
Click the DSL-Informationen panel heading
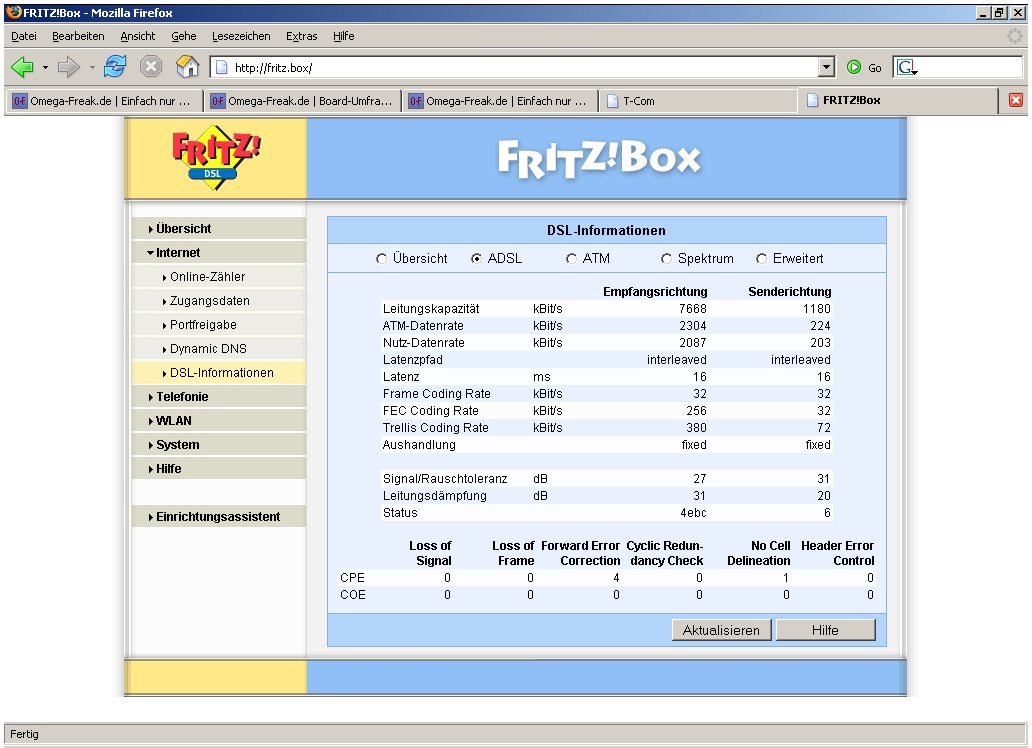coord(606,230)
